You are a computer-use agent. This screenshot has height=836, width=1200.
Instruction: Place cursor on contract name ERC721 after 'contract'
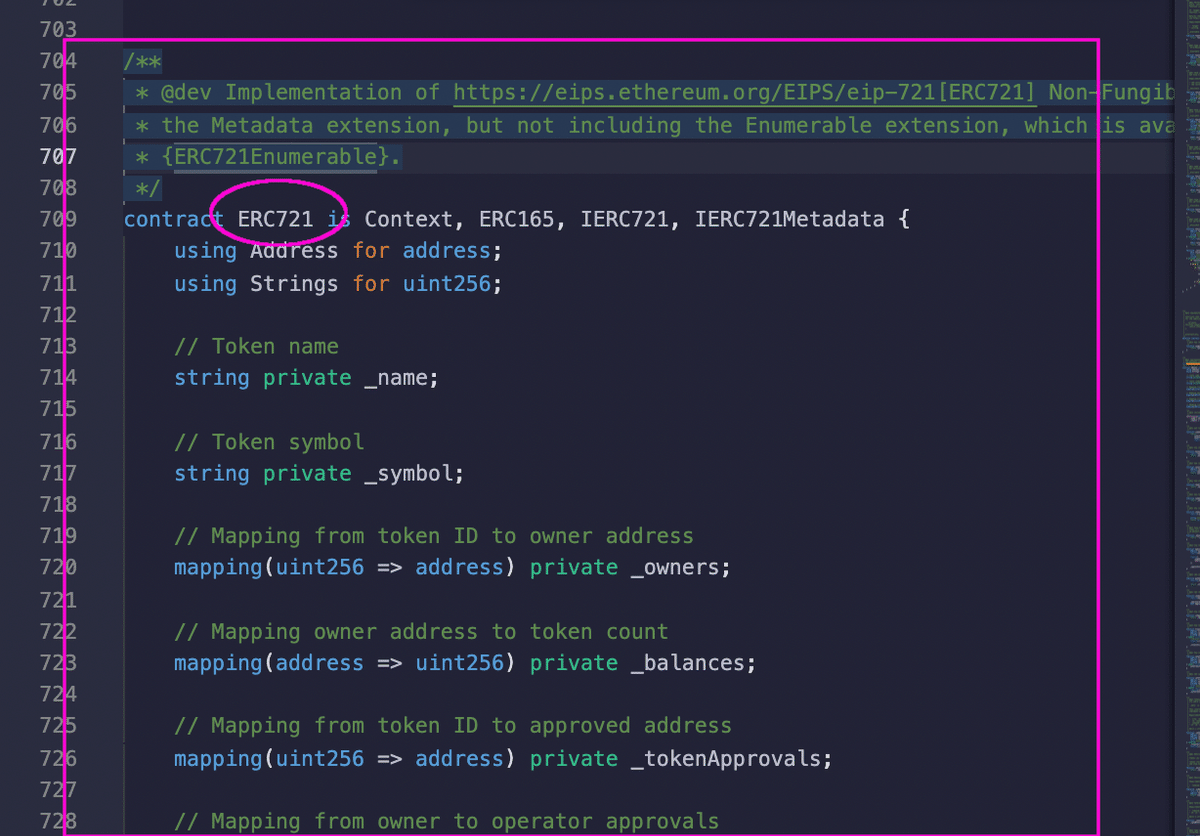pos(275,219)
